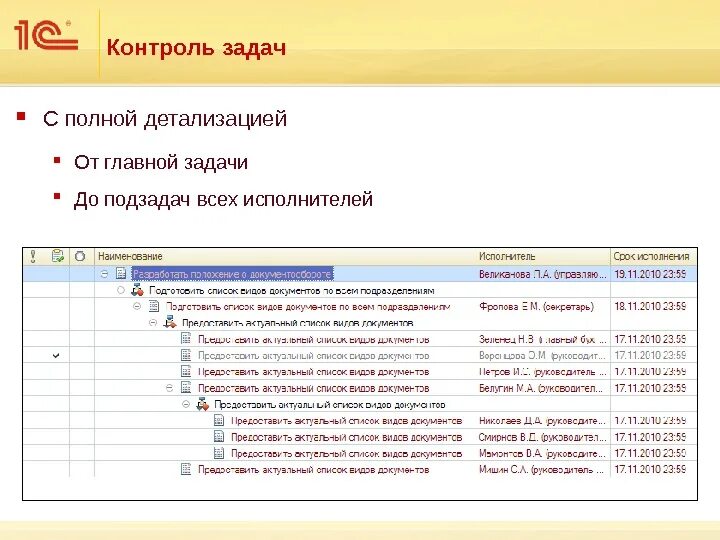Click bullet text 'С полной детализацией'
The height and width of the screenshot is (540, 720).
click(165, 118)
